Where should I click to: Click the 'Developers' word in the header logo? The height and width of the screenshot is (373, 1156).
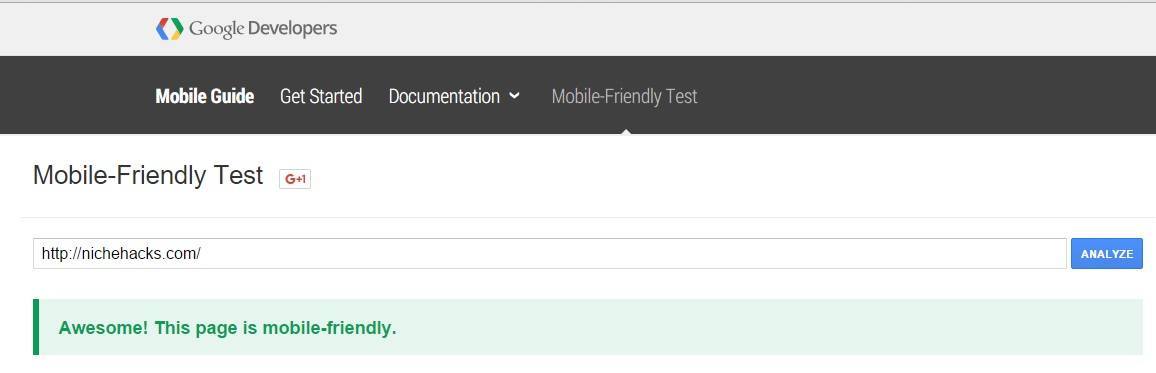[293, 29]
